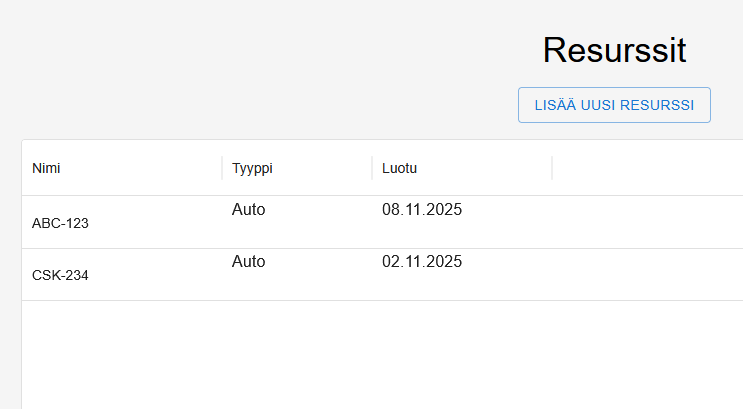Select the CSK-234 resource name cell
Viewport: 743px width, 409px height.
tap(60, 275)
